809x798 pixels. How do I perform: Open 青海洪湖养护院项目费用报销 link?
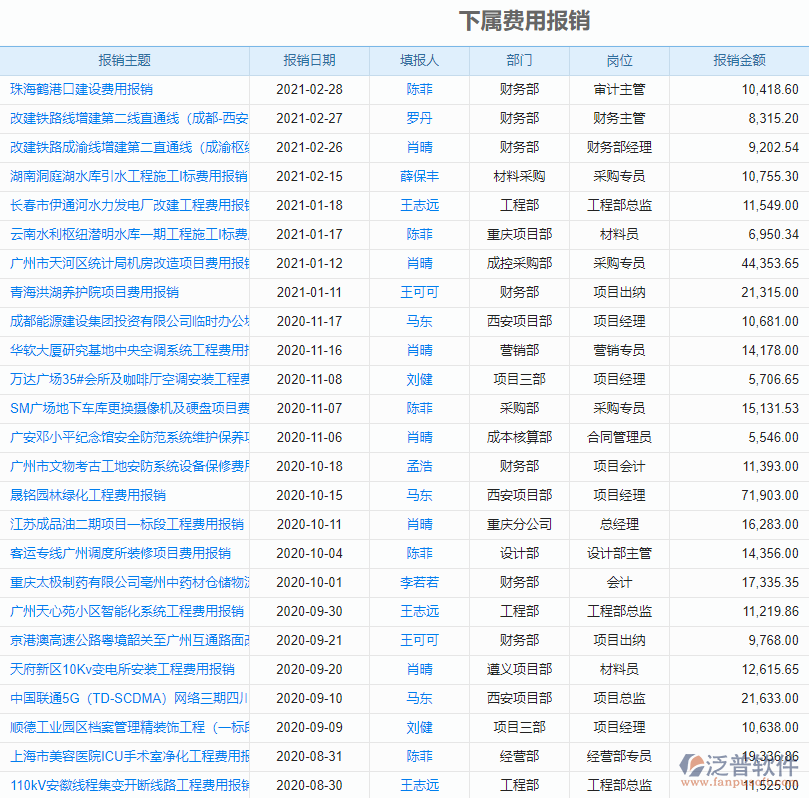(x=95, y=293)
